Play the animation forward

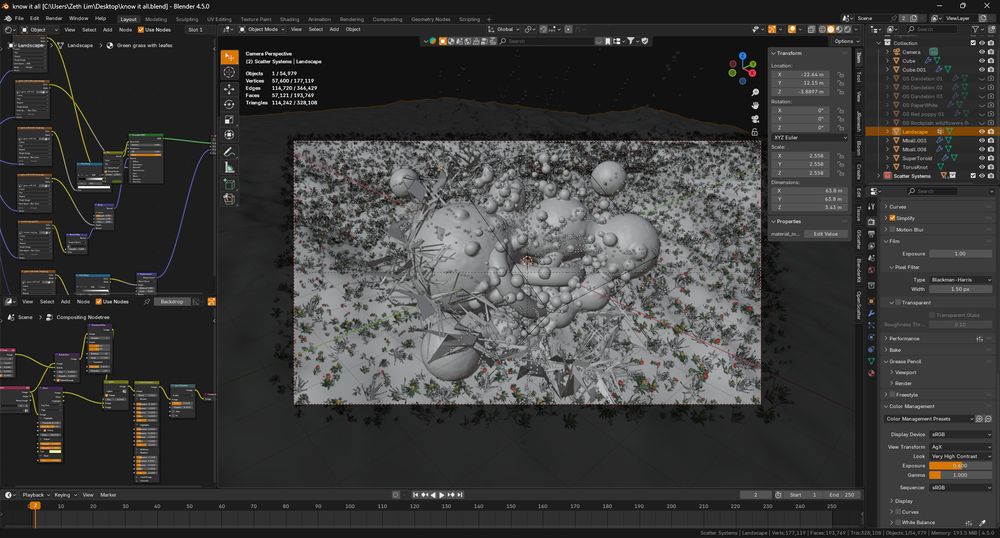442,495
